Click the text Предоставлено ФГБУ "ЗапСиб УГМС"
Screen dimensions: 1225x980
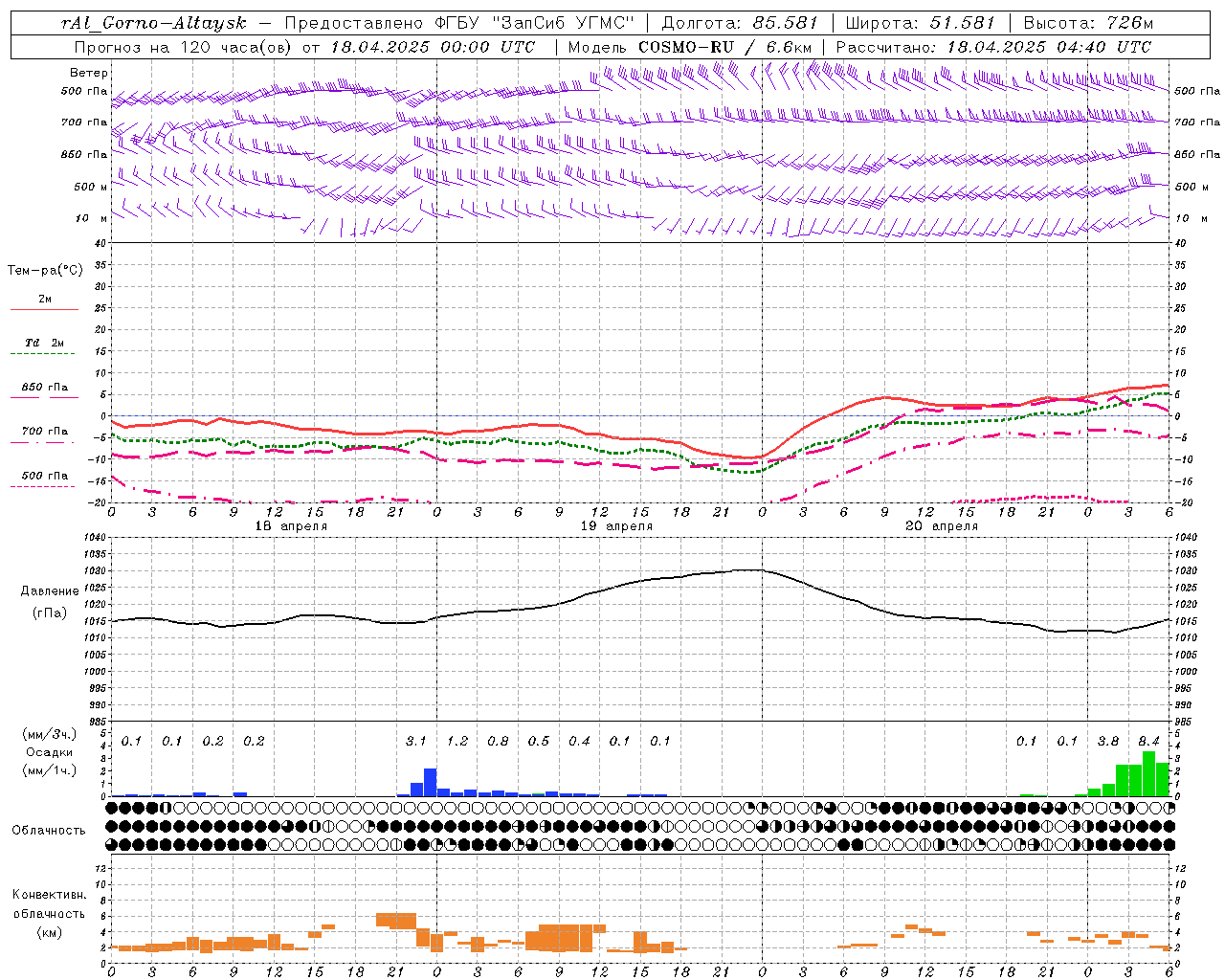460,23
